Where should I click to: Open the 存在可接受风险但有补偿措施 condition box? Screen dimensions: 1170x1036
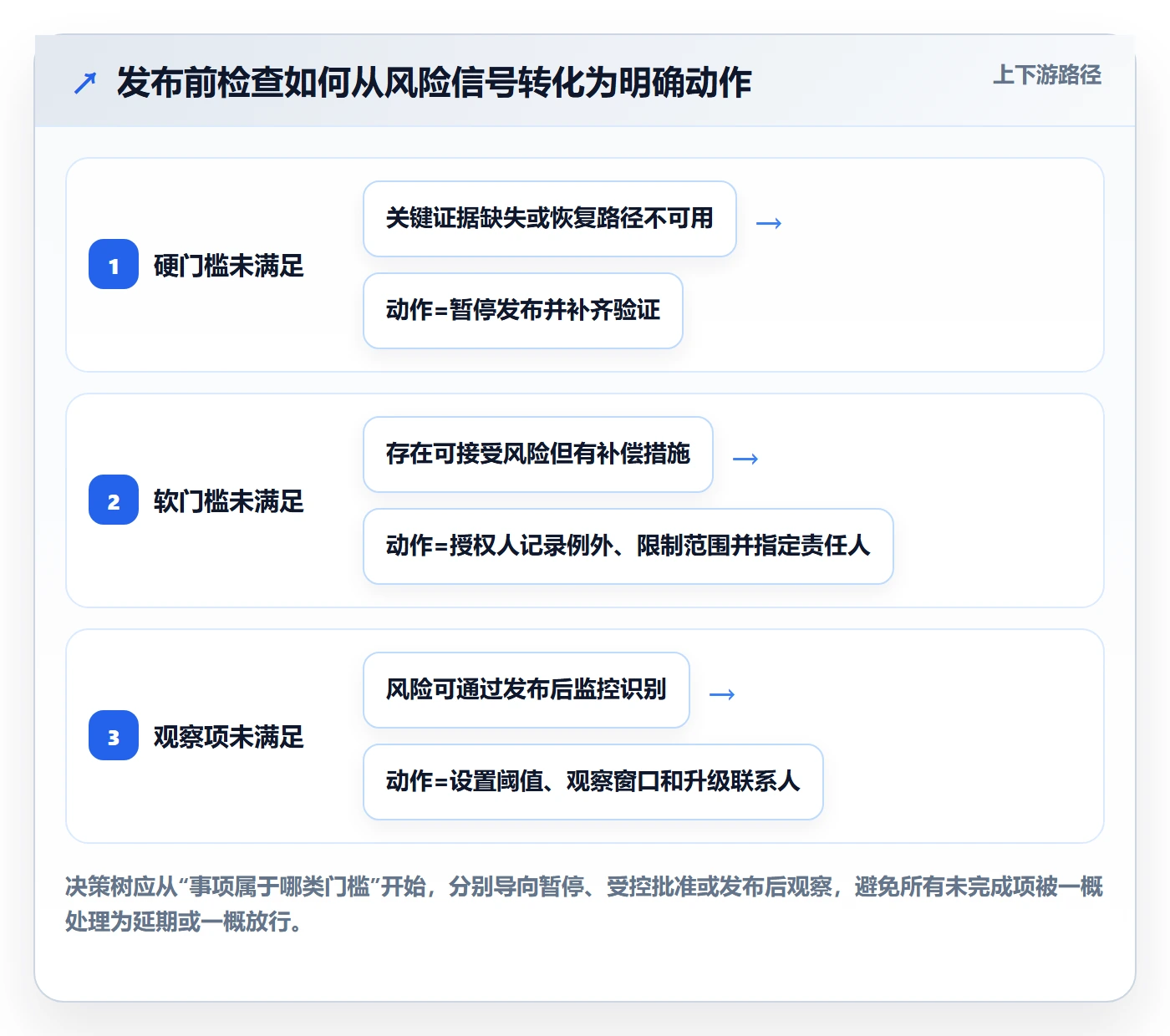[x=538, y=455]
